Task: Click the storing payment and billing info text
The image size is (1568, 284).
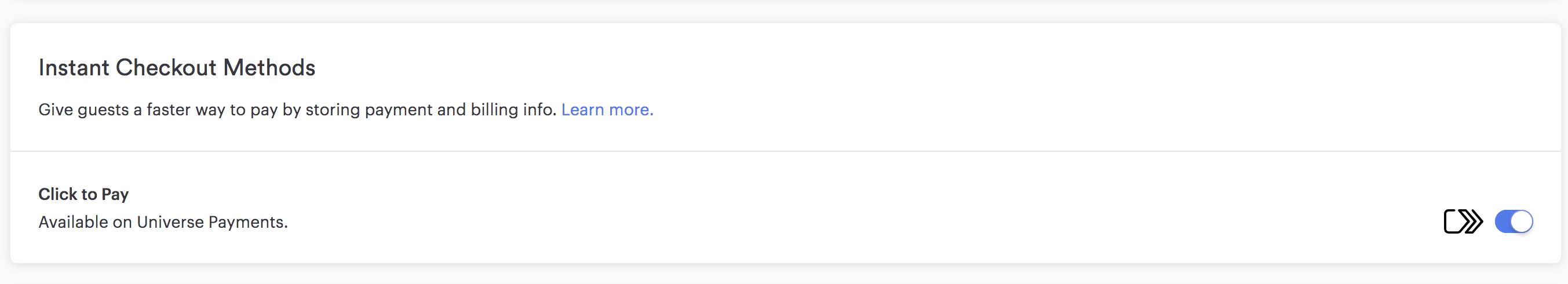Action: [x=431, y=110]
